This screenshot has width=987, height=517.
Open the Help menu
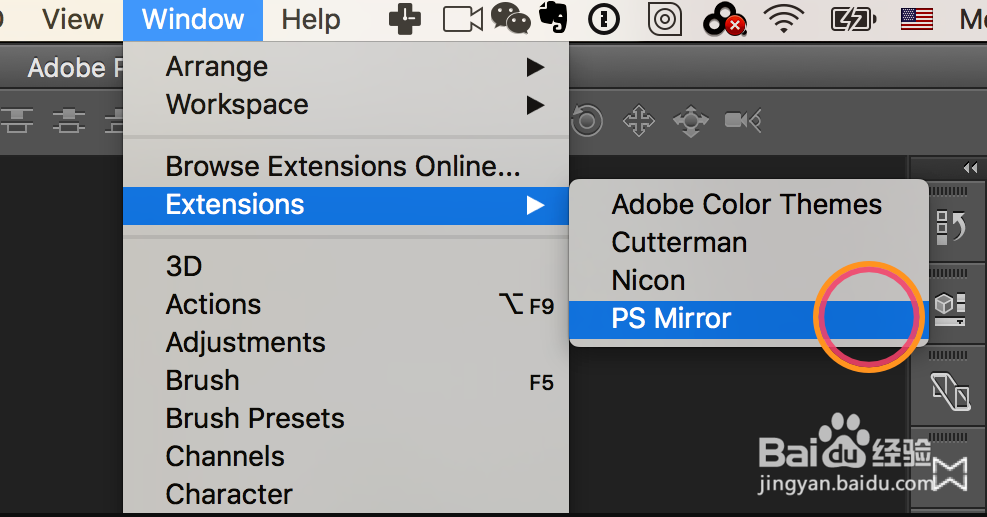[x=311, y=20]
